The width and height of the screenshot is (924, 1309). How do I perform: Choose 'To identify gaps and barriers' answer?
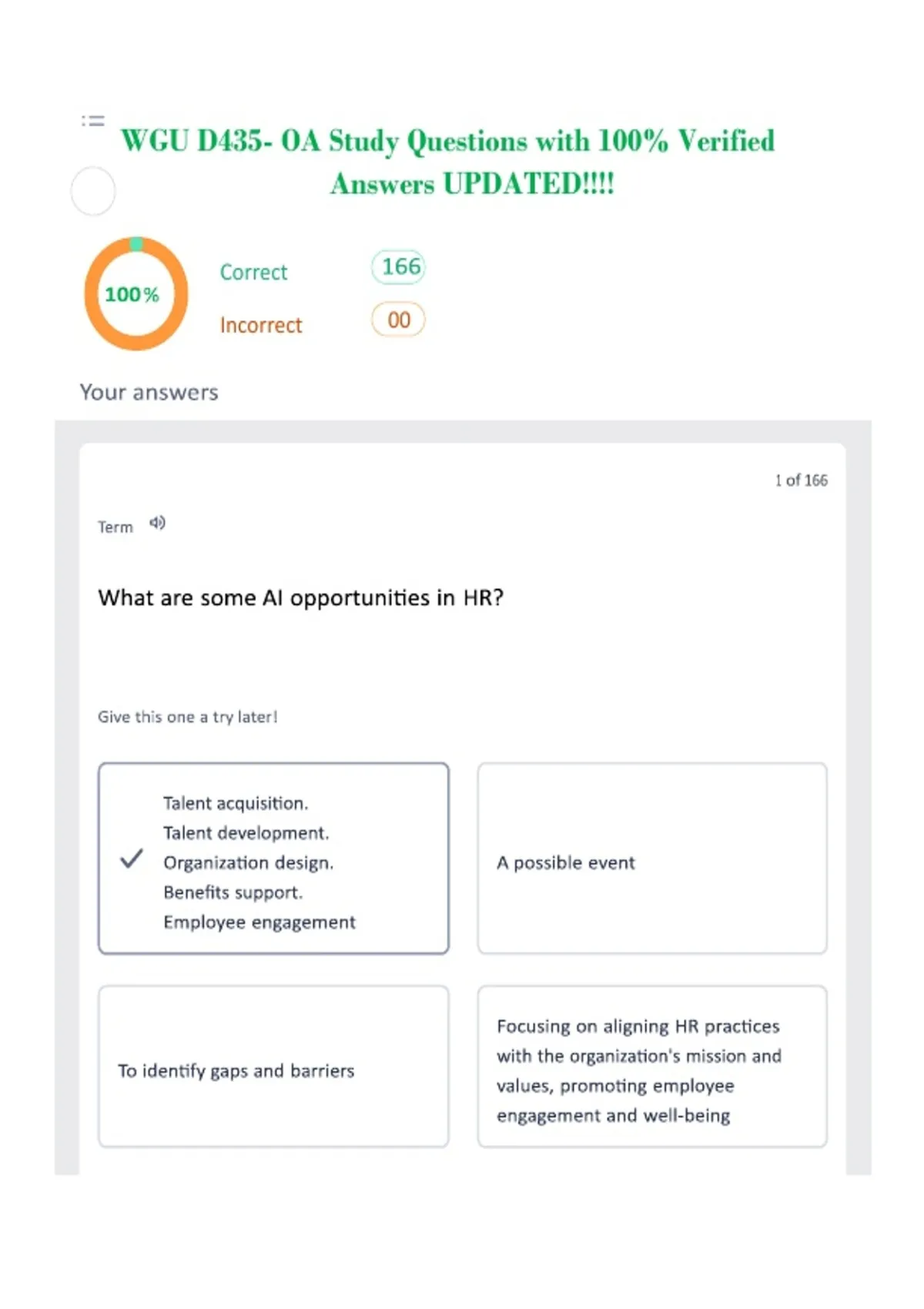273,1066
